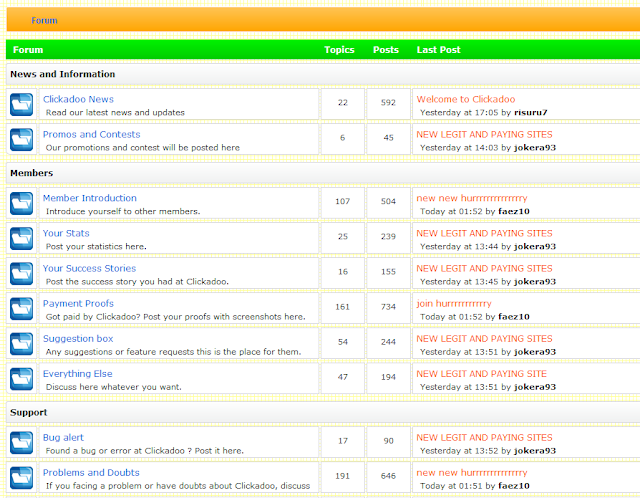Open the Clickadoo News forum
640x498 pixels.
tap(78, 99)
